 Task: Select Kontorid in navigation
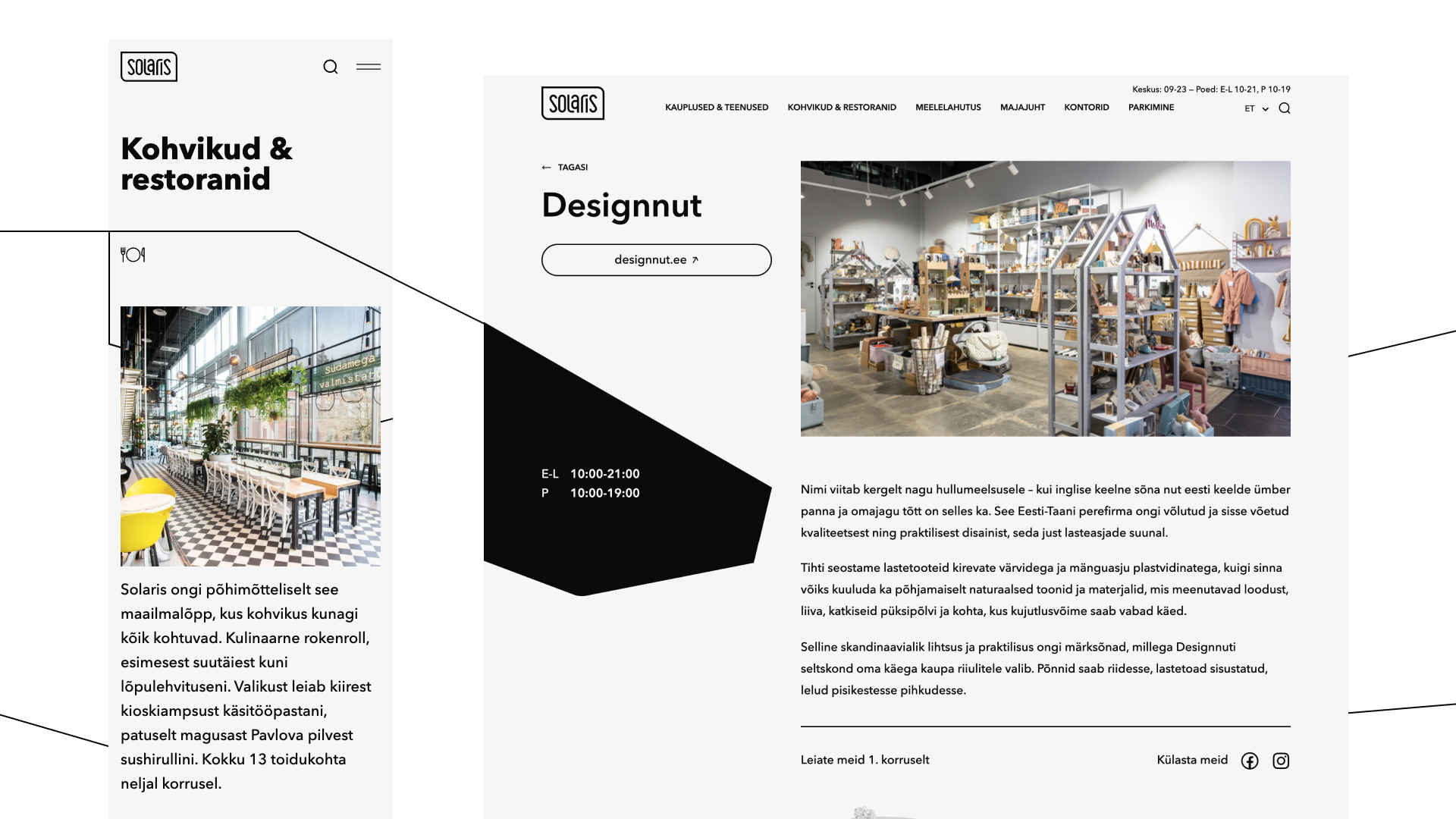(1086, 108)
